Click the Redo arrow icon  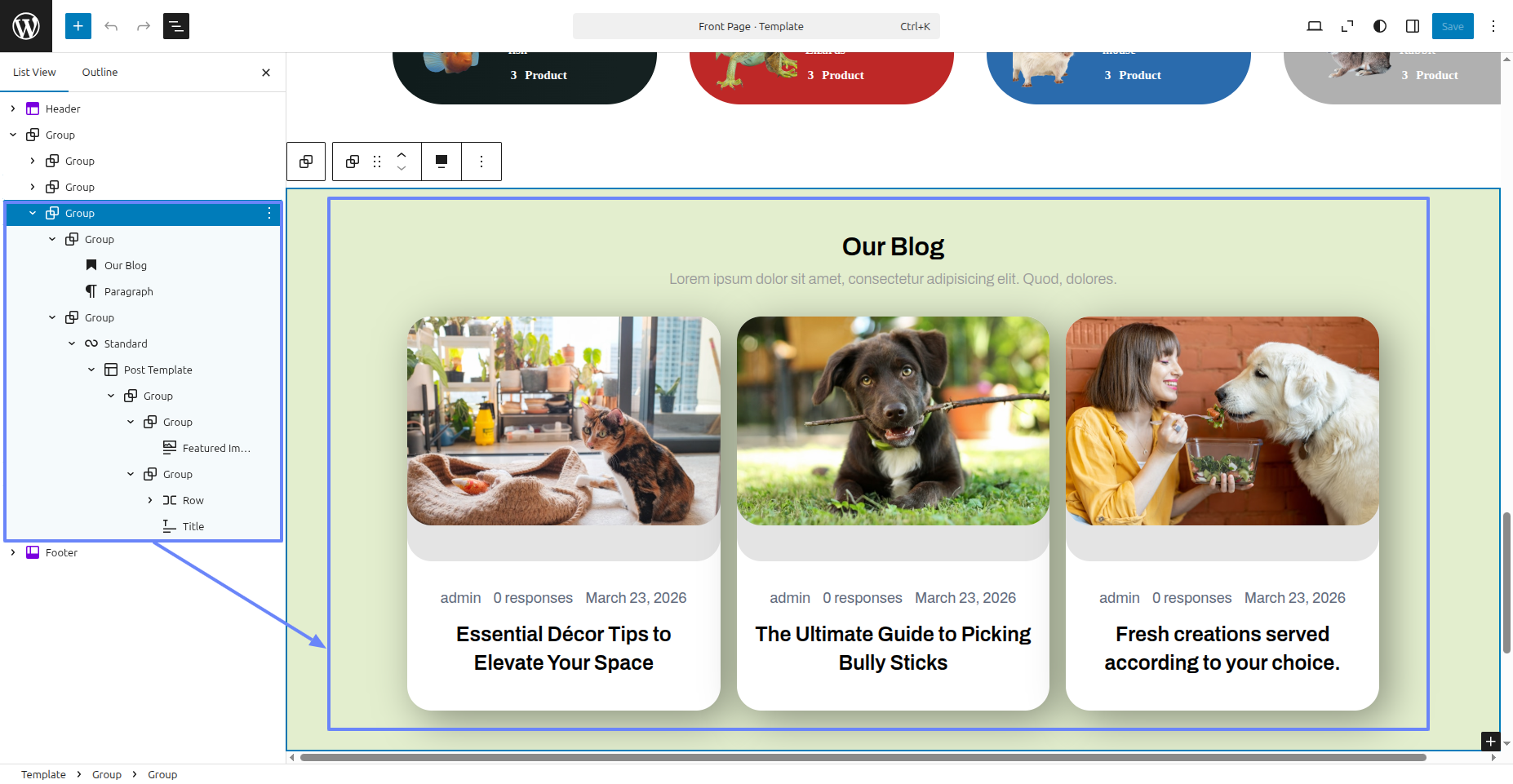[144, 26]
